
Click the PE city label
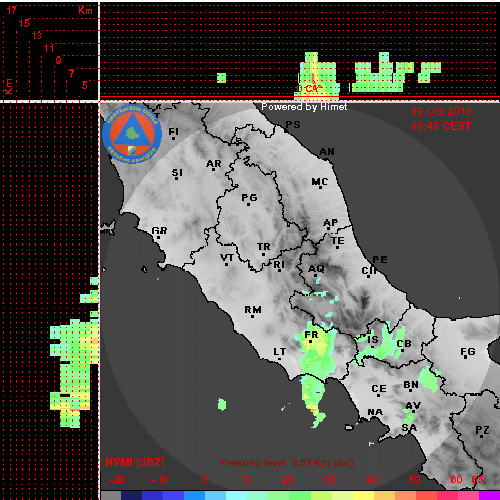[x=380, y=260]
